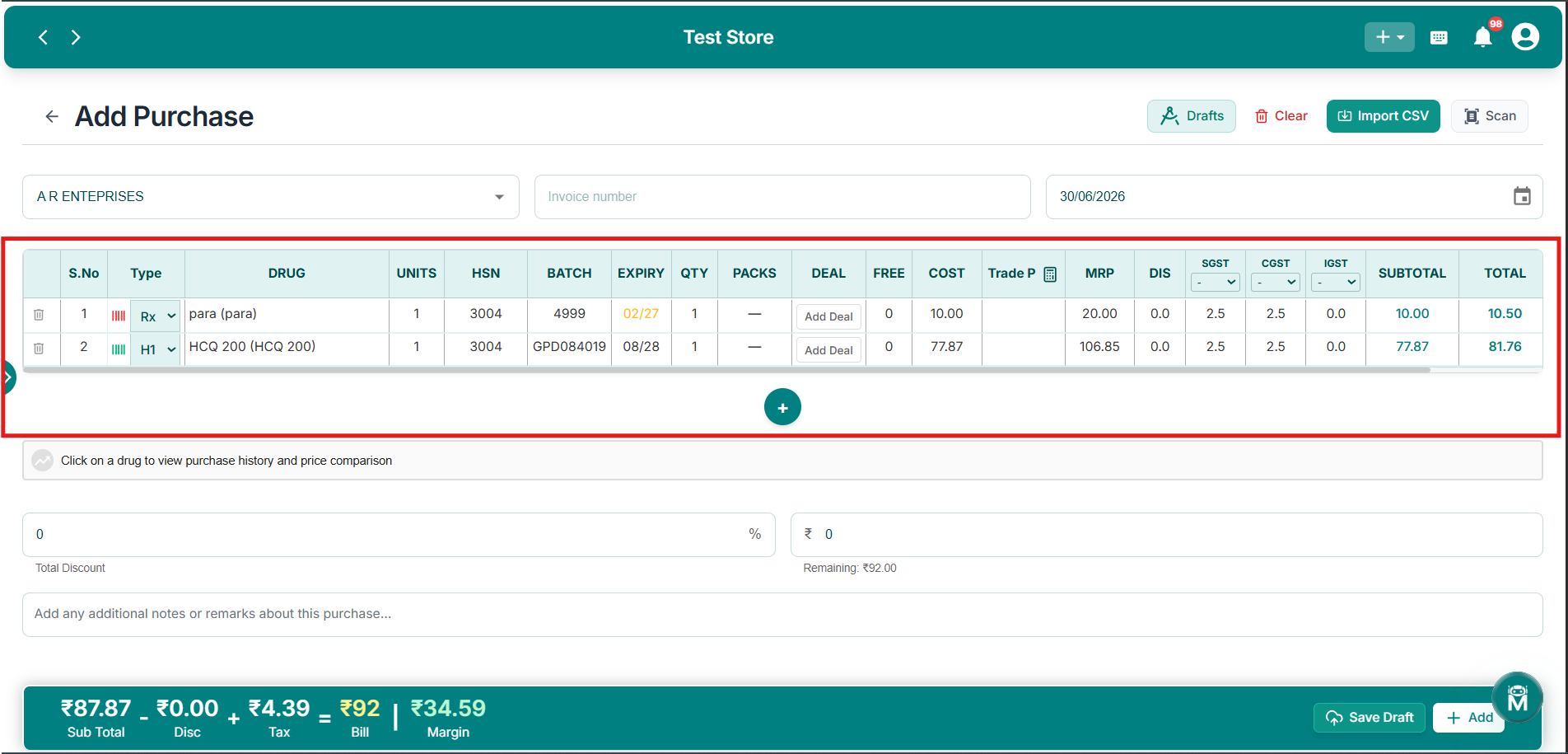Click the additional notes remarks field
1568x754 pixels.
point(782,615)
